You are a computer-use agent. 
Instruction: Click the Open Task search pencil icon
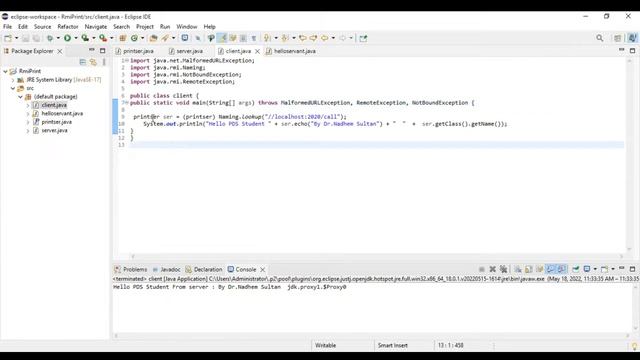pyautogui.click(x=165, y=38)
